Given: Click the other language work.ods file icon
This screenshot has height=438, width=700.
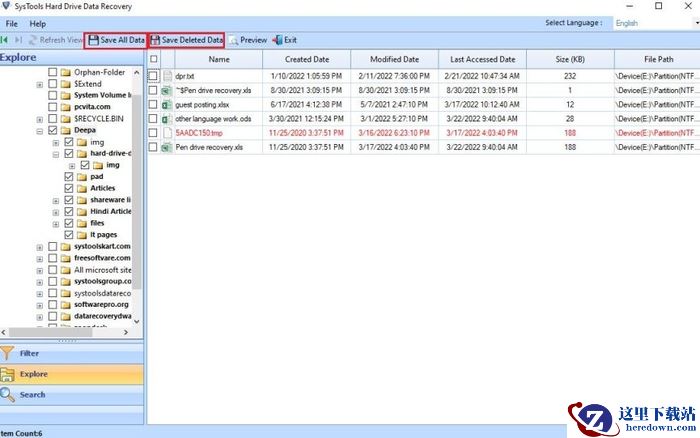Looking at the screenshot, I should (x=167, y=119).
